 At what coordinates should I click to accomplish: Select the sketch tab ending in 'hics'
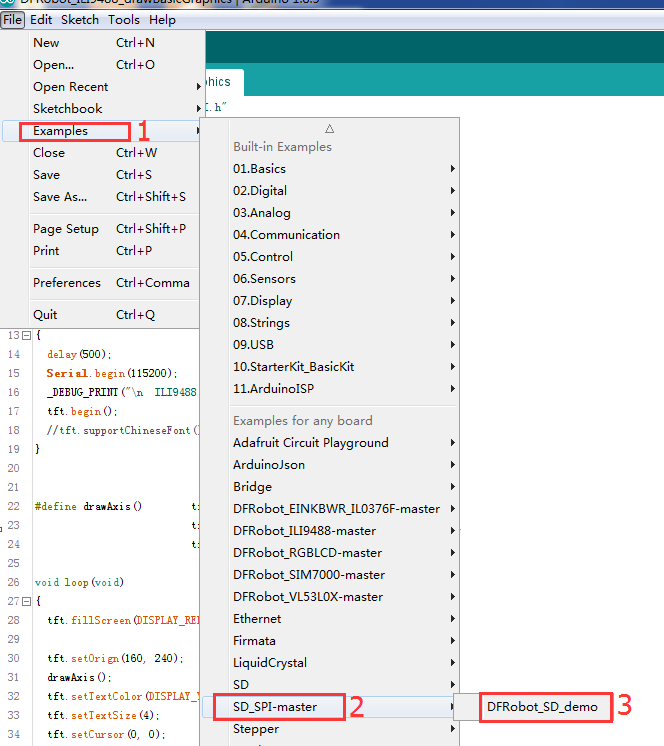225,82
